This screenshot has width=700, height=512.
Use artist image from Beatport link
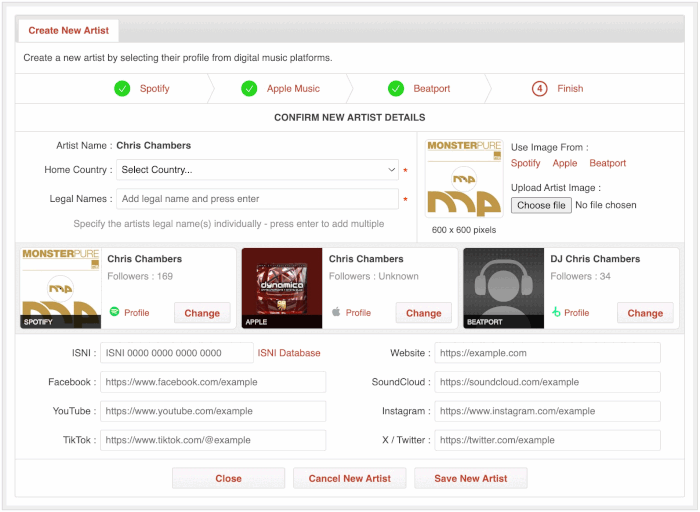coord(608,163)
